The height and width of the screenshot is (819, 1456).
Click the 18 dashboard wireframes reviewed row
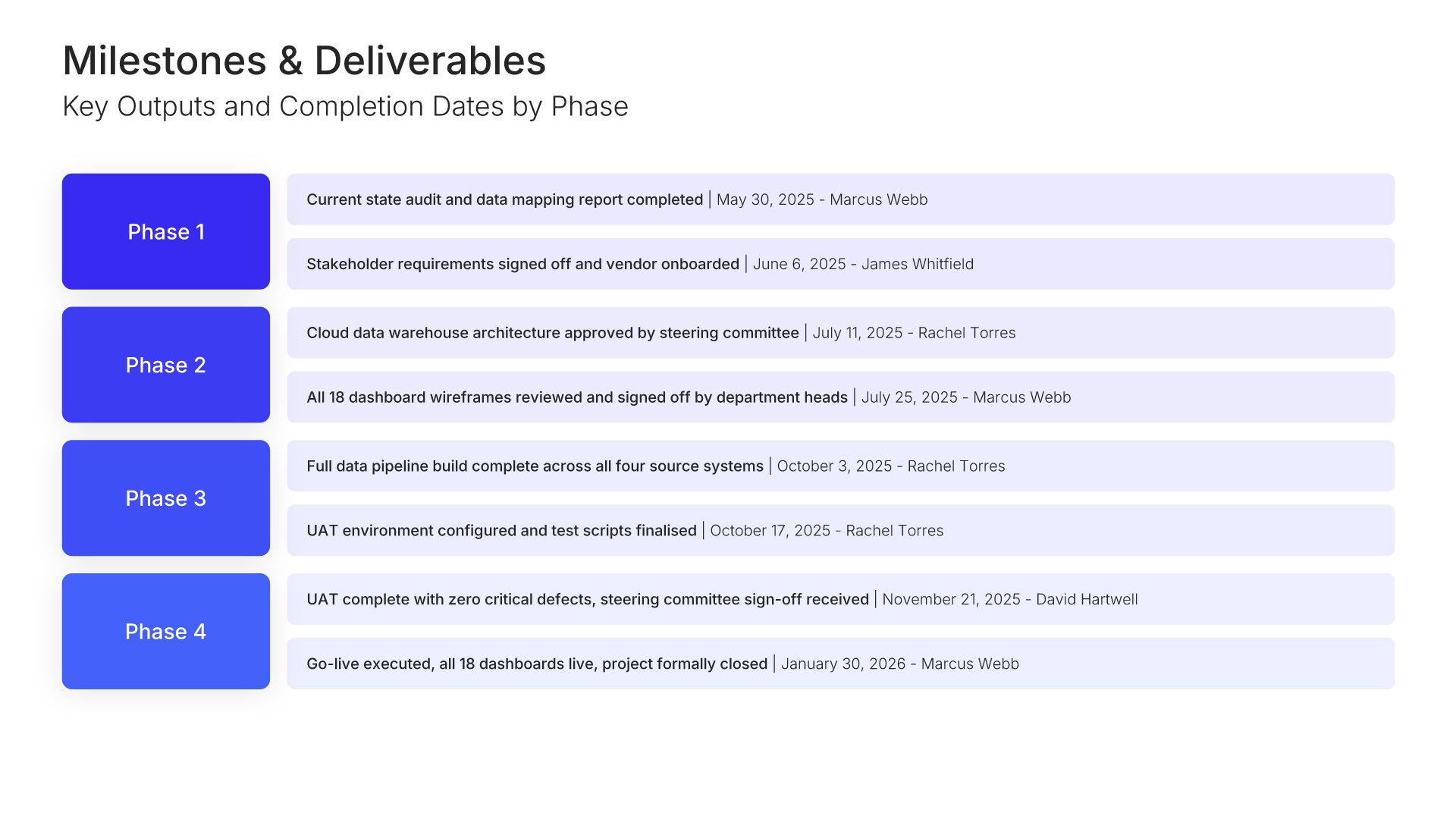(840, 397)
